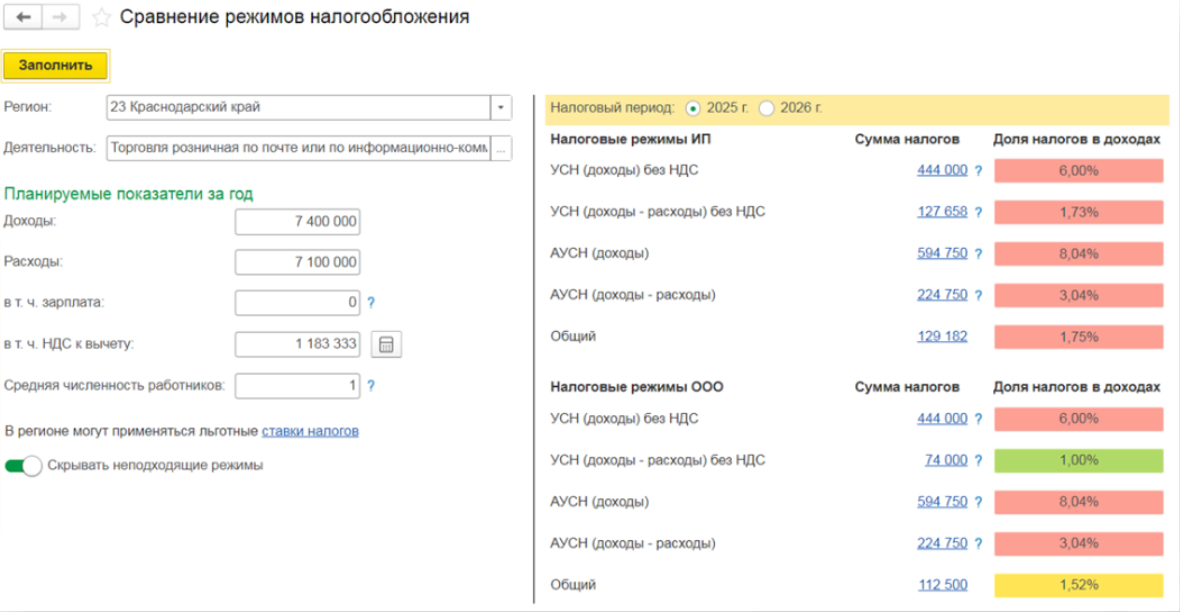Click help icon next to ИП sum 444 000

click(x=978, y=170)
